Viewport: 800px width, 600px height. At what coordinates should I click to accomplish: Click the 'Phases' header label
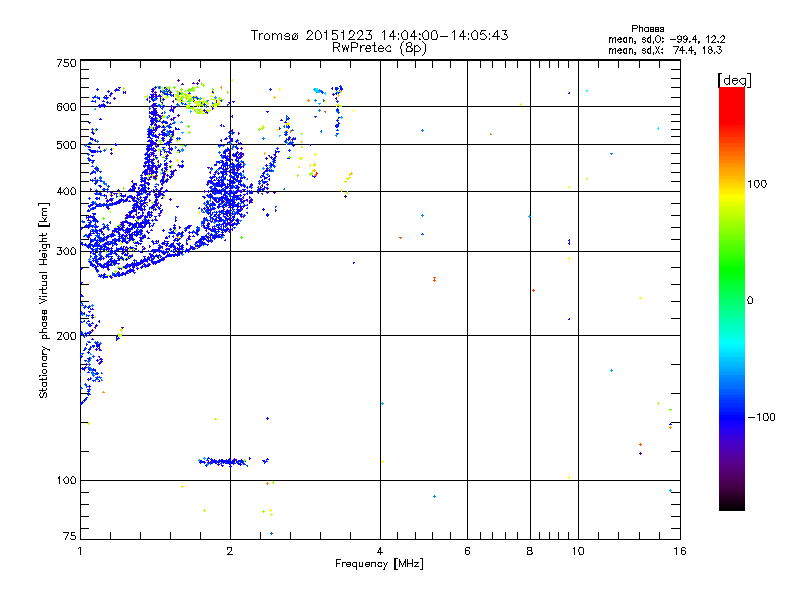point(647,29)
